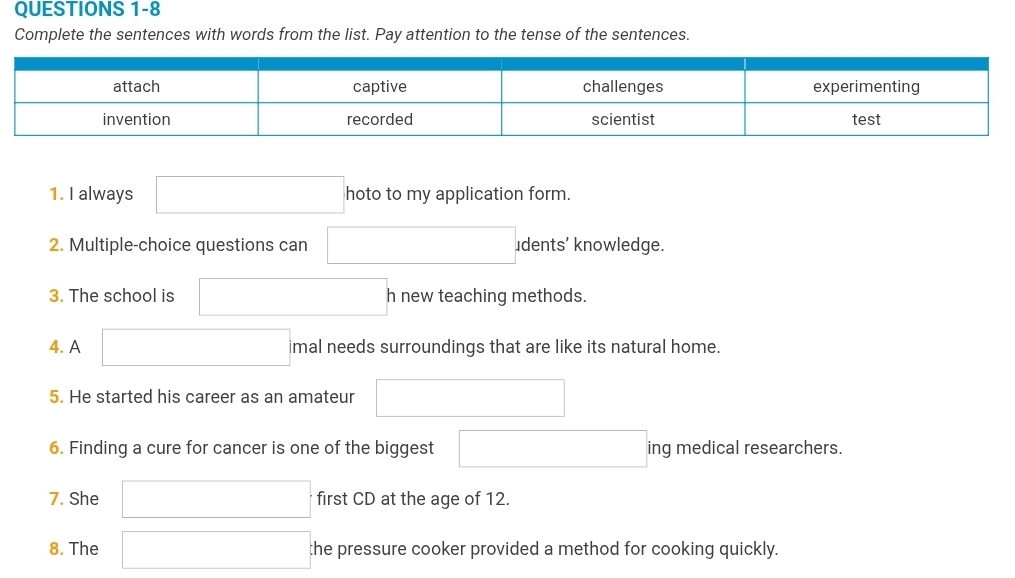Screen dimensions: 1015x578
Task: Click the blank field in sentence 1
Action: [x=250, y=195]
